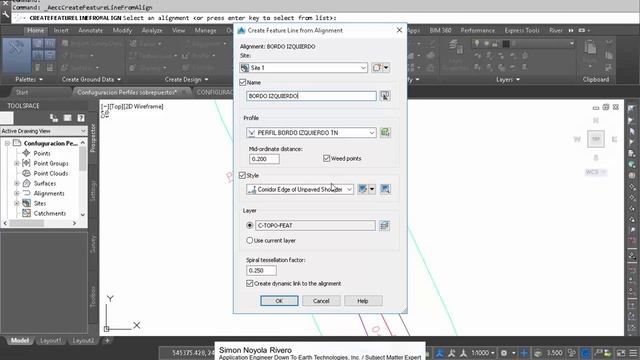640x360 pixels.
Task: Toggle the Weed points checkbox
Action: [x=327, y=158]
